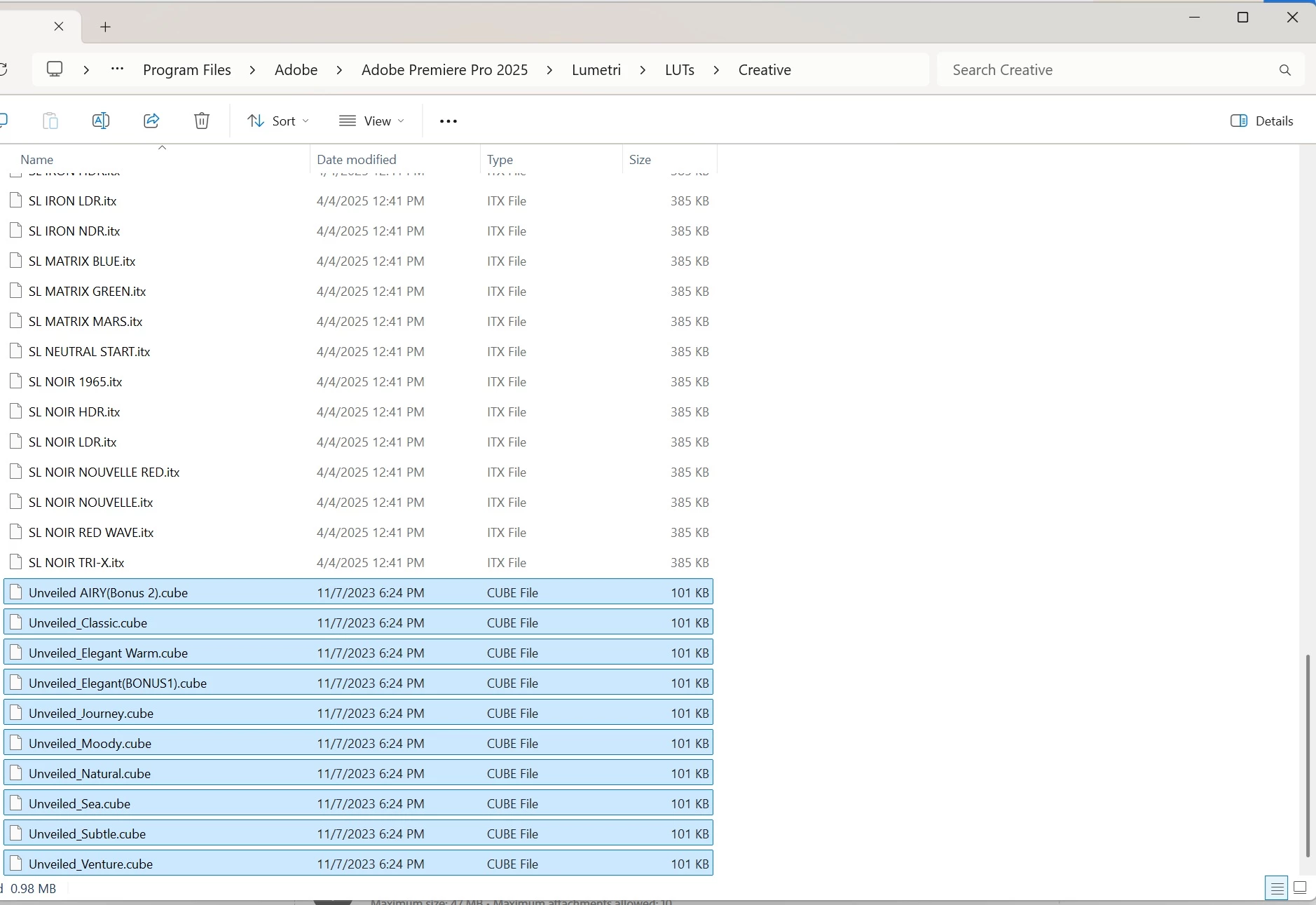Select Unveiled_Subtle.cube file
The height and width of the screenshot is (905, 1316).
(358, 833)
